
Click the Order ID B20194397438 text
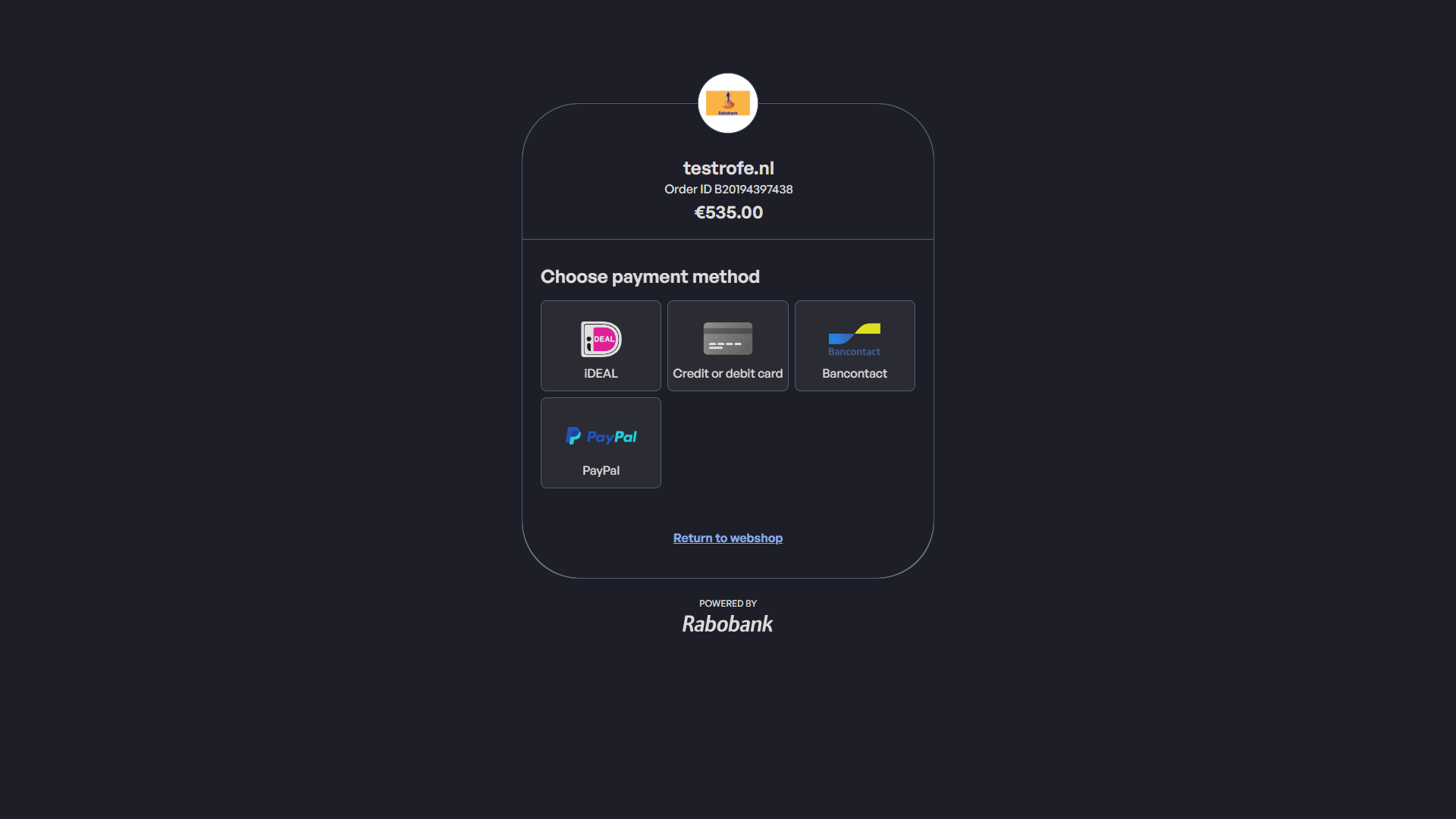point(728,189)
